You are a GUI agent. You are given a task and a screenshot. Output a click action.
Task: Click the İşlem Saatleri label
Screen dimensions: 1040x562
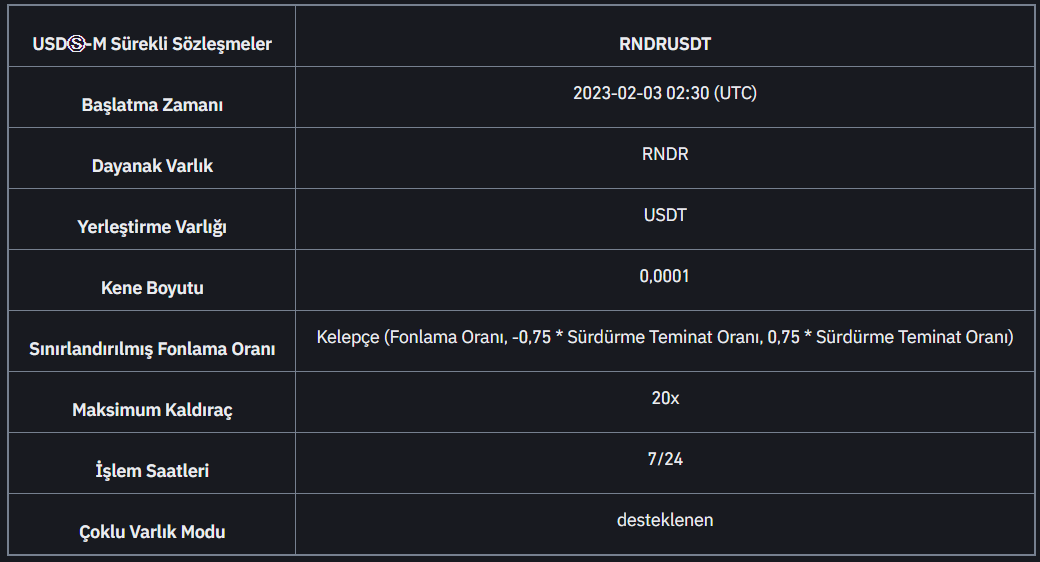(x=152, y=470)
